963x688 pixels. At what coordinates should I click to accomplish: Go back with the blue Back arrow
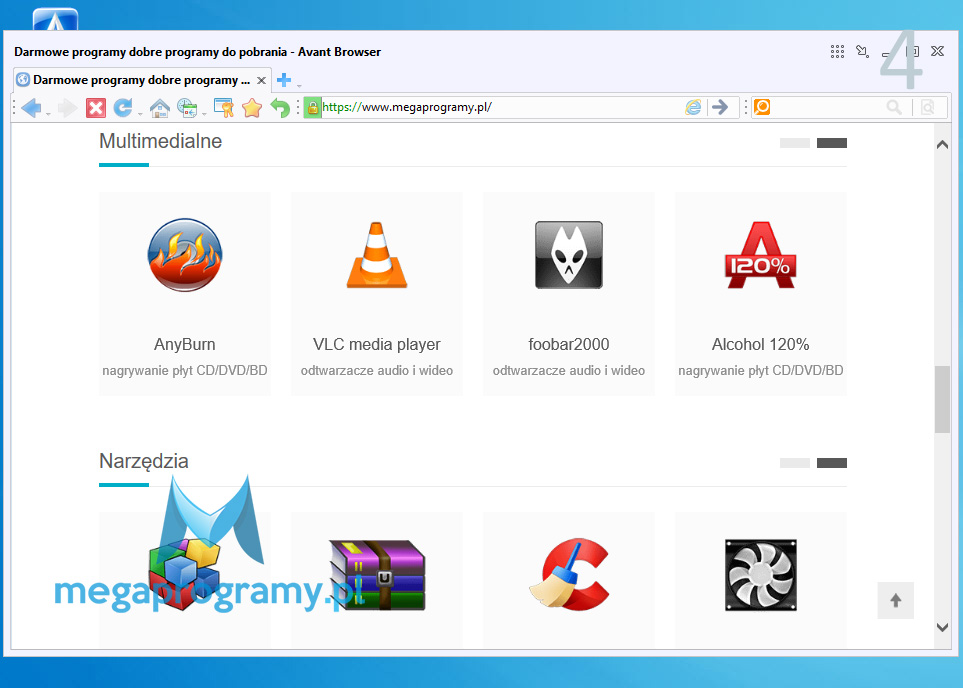(31, 108)
